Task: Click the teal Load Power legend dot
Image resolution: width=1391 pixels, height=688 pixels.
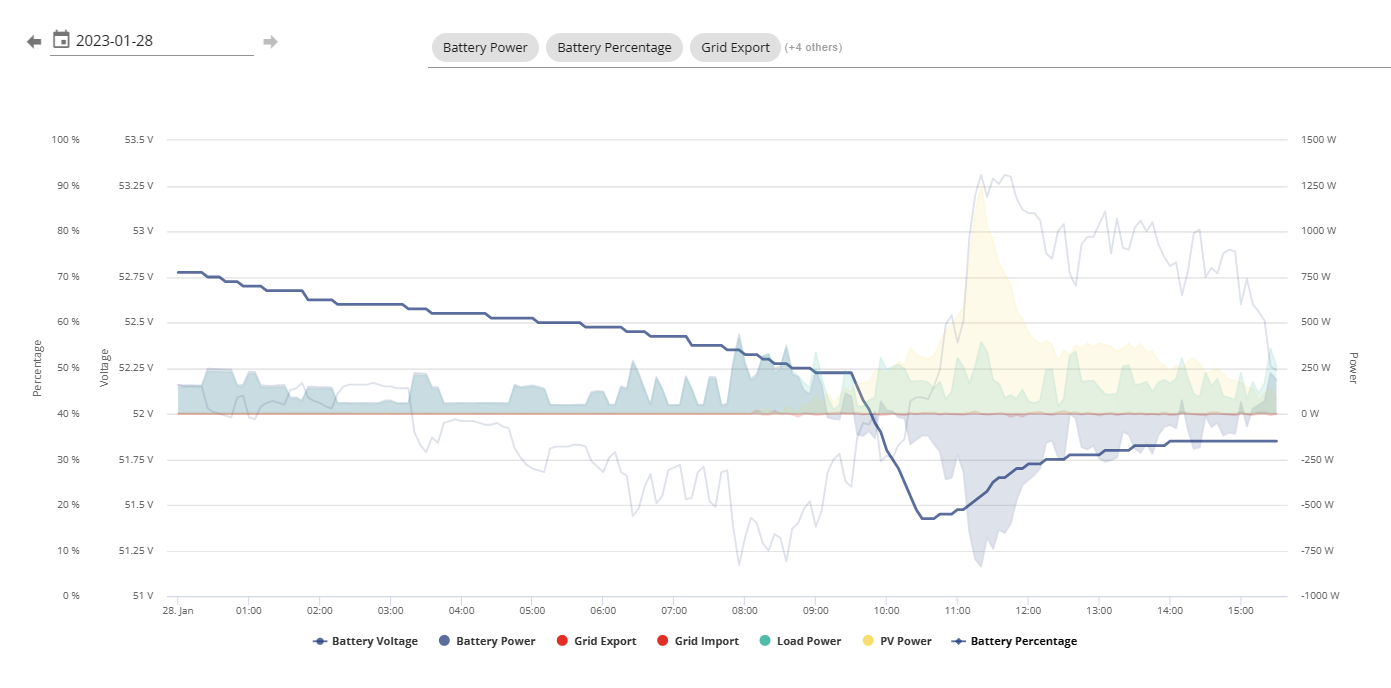Action: tap(764, 641)
